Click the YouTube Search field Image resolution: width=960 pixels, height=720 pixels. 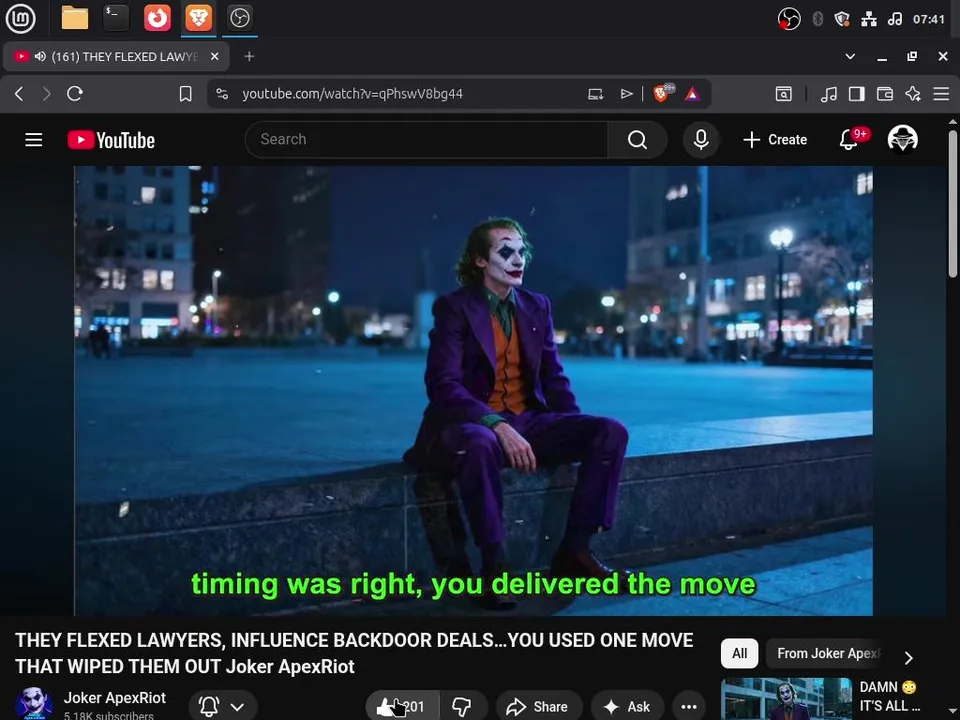427,140
